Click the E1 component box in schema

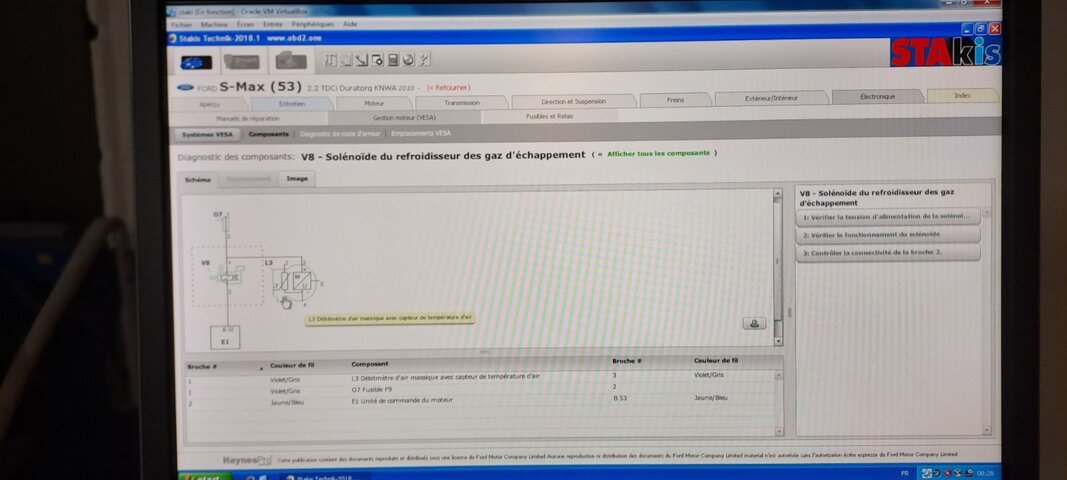225,338
